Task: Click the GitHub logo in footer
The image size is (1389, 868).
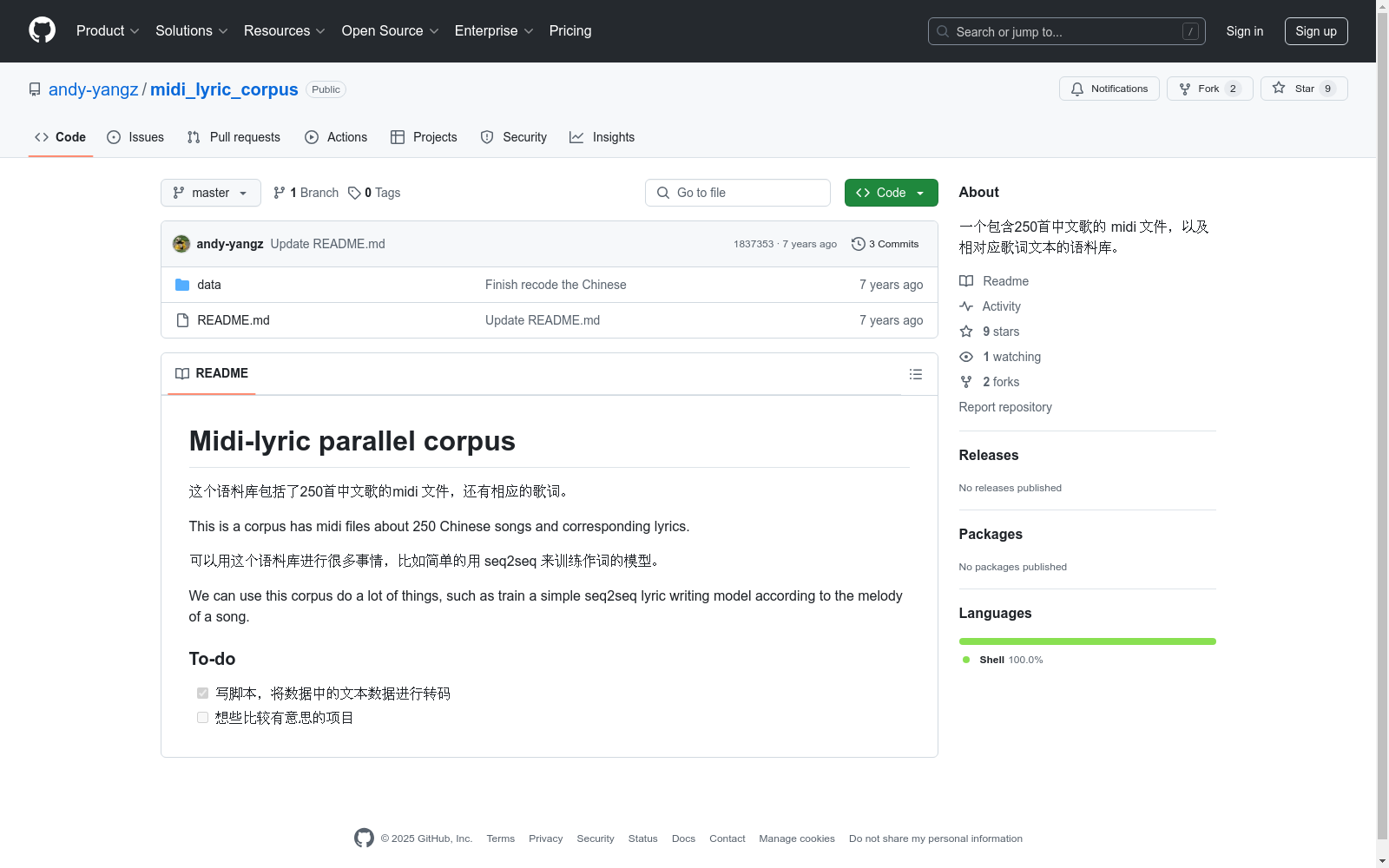Action: [364, 838]
